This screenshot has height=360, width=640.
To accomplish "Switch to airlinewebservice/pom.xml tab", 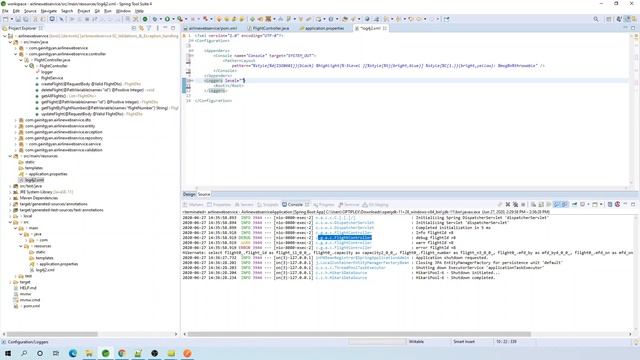I will [x=212, y=28].
